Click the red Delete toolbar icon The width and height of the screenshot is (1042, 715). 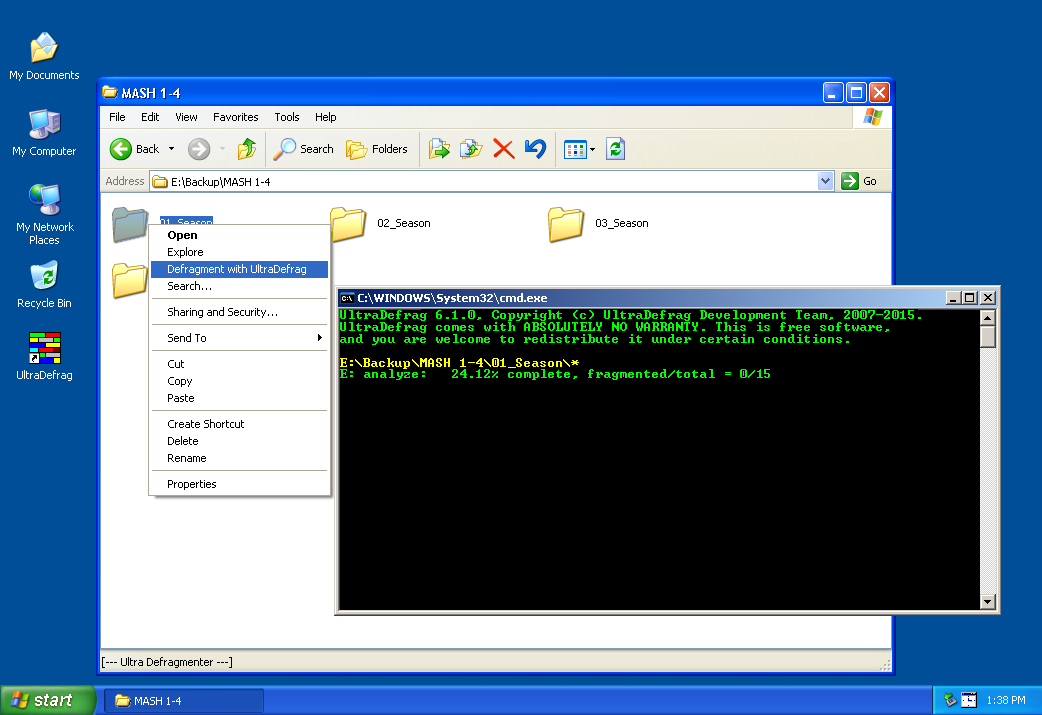pos(503,149)
